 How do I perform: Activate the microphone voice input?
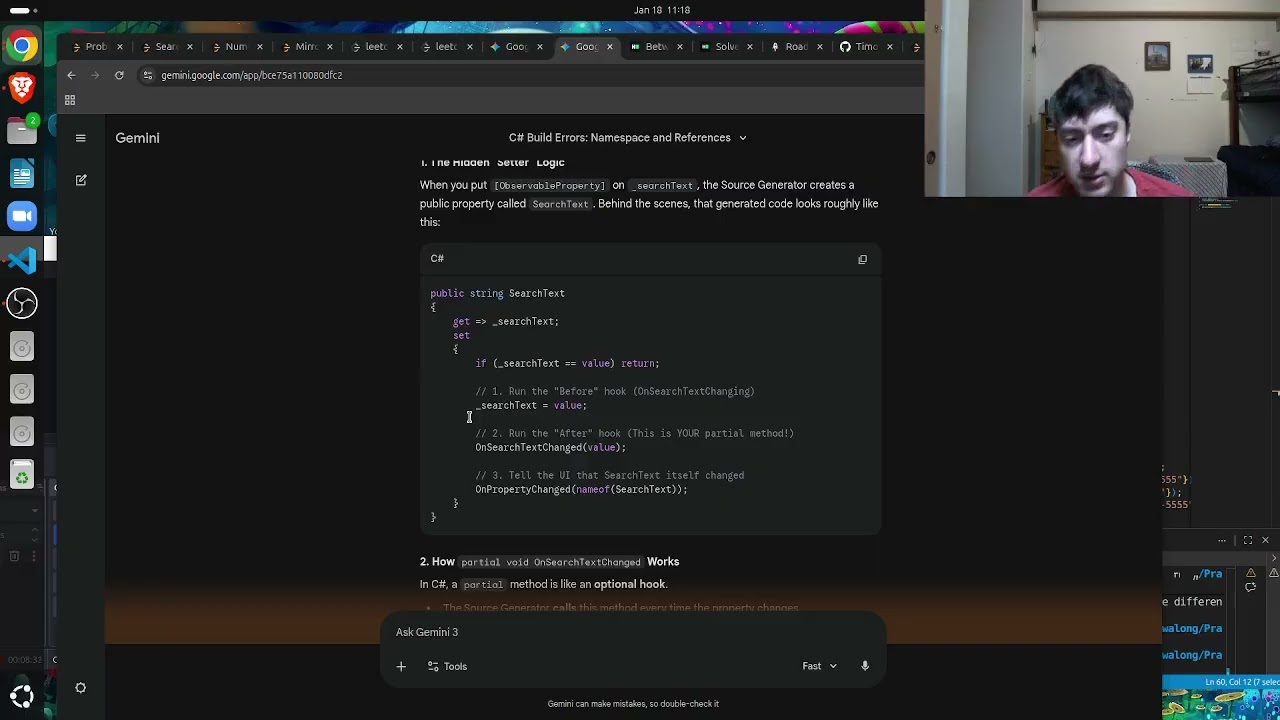pos(865,666)
